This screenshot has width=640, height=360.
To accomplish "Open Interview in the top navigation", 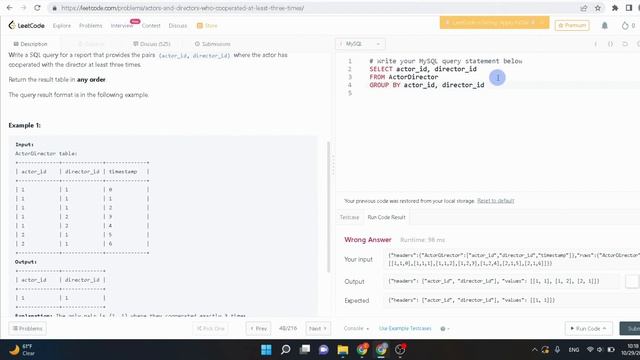I will [122, 25].
